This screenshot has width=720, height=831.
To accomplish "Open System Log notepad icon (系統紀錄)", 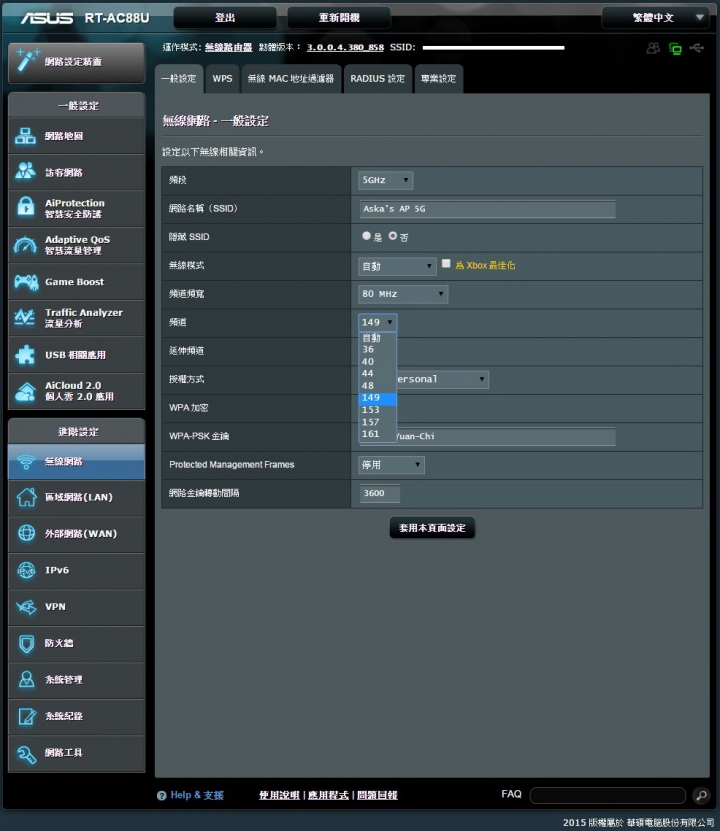I will [x=26, y=716].
